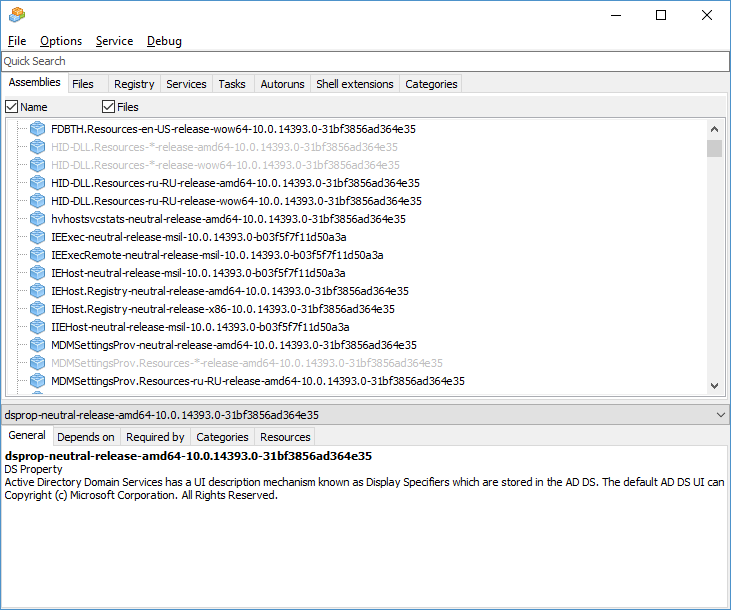Click cube icon of MDMSettingsProv-neutral amd64 row
731x610 pixels.
[37, 345]
